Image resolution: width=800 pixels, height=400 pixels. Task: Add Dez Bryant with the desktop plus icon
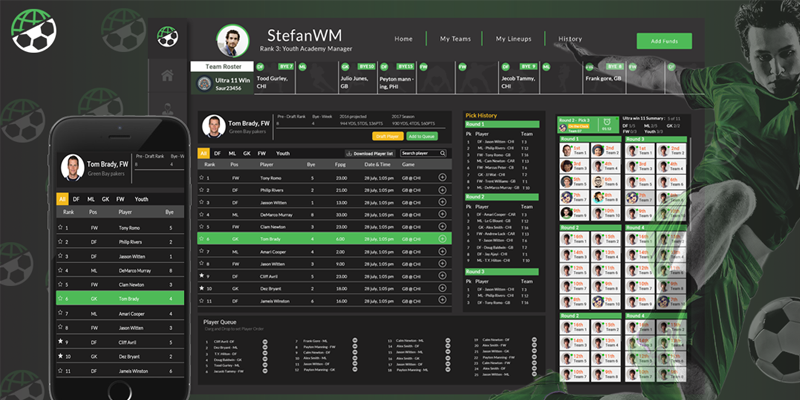[x=442, y=288]
